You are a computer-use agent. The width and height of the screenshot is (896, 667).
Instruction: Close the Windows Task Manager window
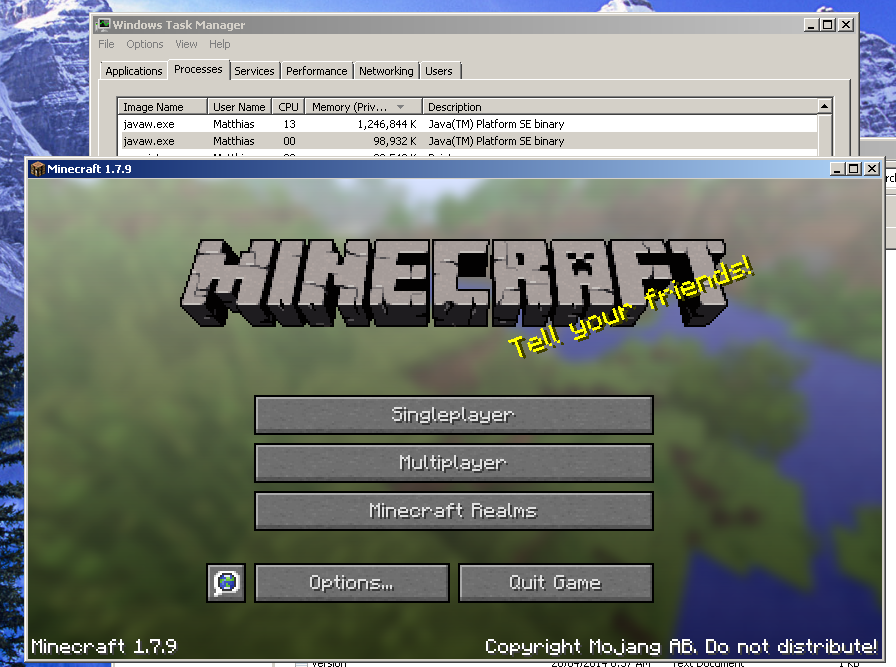846,25
